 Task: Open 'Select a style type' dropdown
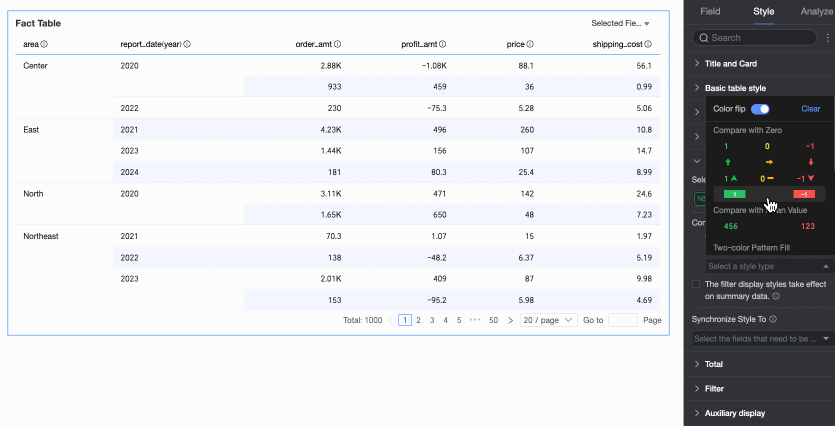pos(768,266)
